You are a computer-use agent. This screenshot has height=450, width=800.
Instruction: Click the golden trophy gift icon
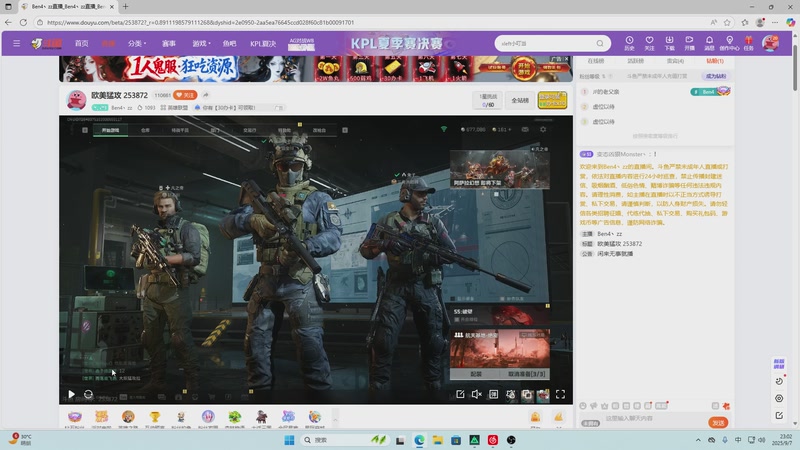tap(155, 417)
